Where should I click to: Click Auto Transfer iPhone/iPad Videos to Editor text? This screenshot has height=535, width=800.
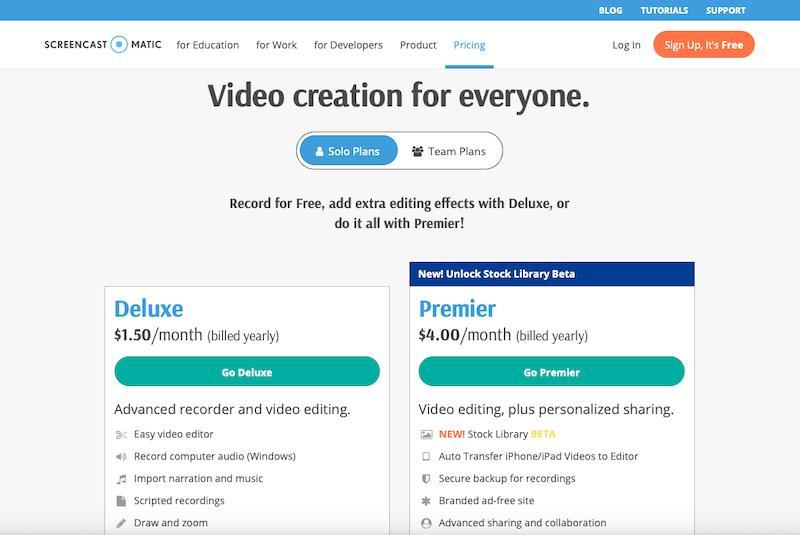[538, 456]
